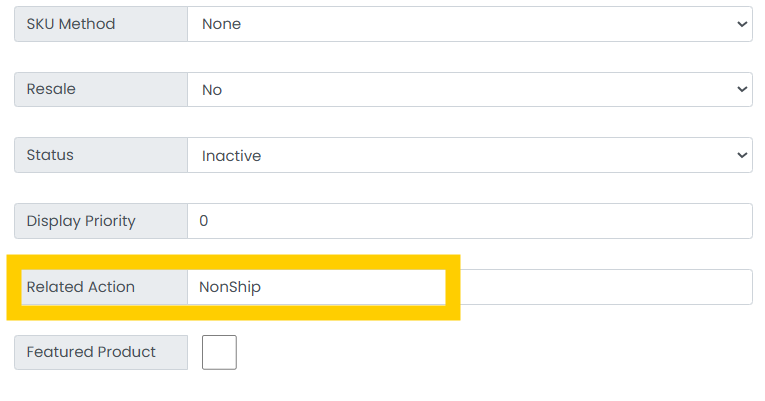This screenshot has width=765, height=401.
Task: Click the Resale label
Action: [x=51, y=90]
